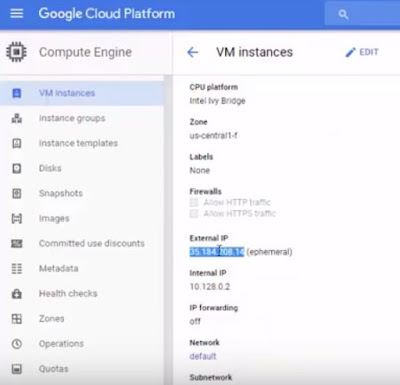Click the Quotas sidebar icon

point(17,369)
